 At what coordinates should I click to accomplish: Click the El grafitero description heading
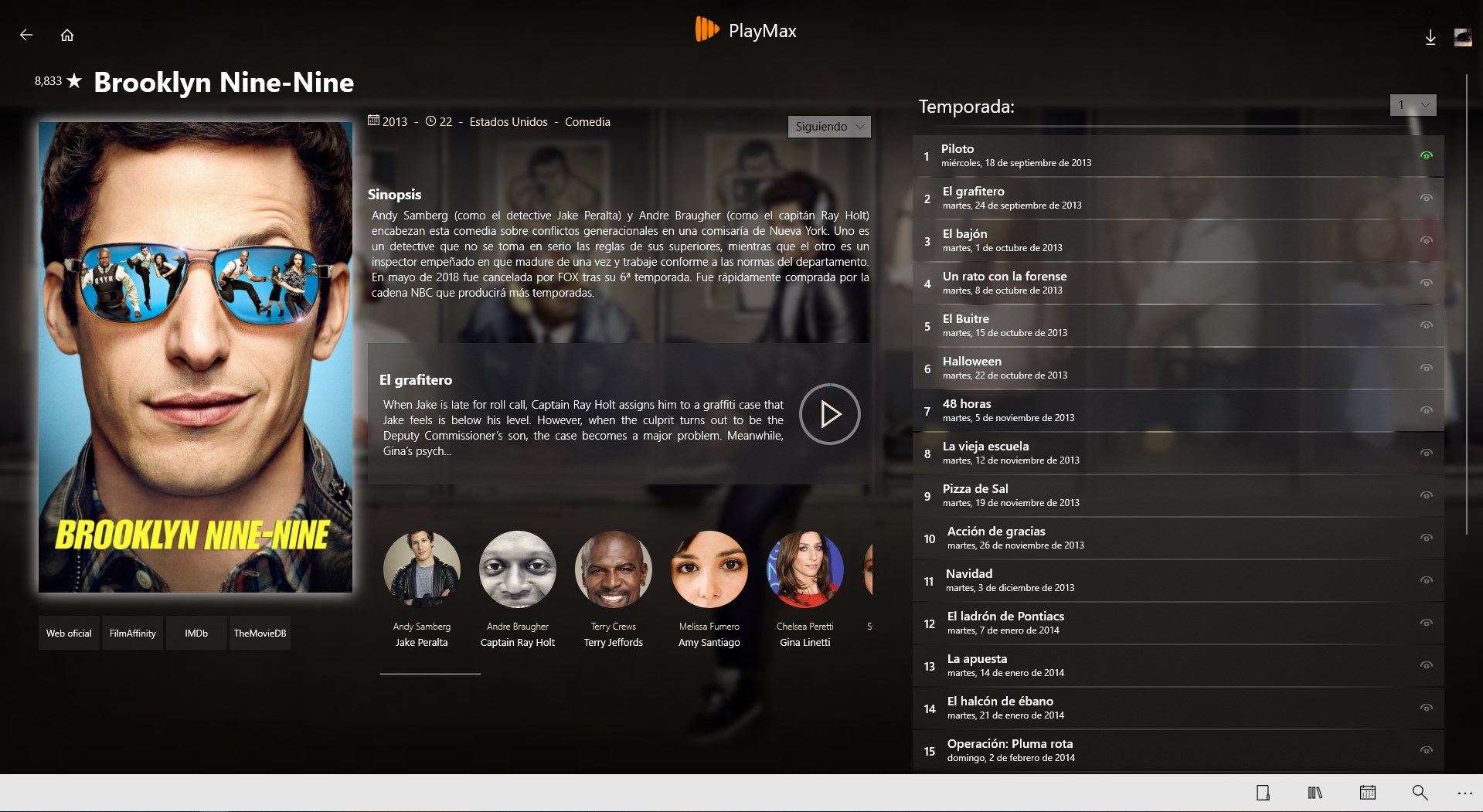(x=416, y=380)
